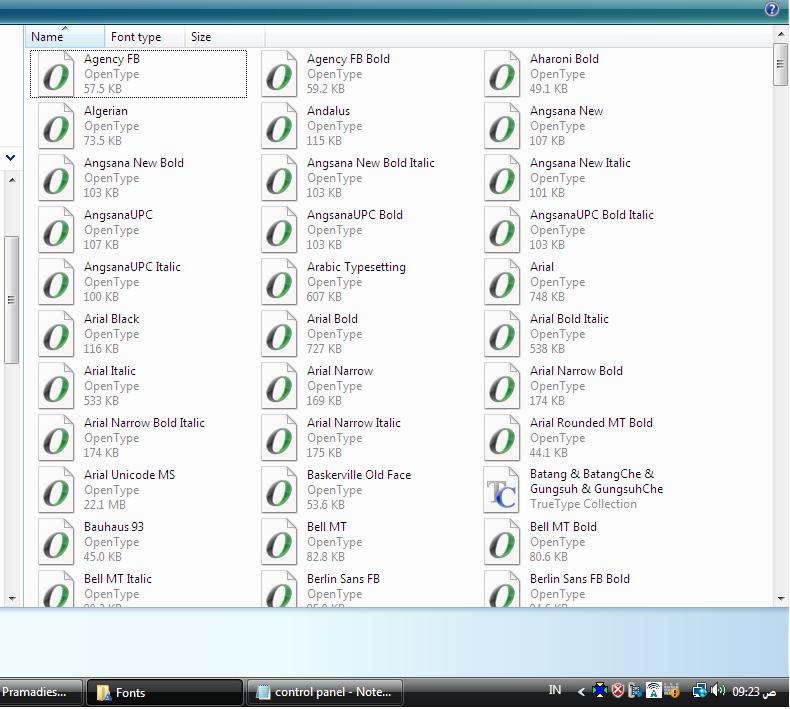This screenshot has width=790, height=709.
Task: Click the keyboard warning tray icon
Action: point(673,690)
